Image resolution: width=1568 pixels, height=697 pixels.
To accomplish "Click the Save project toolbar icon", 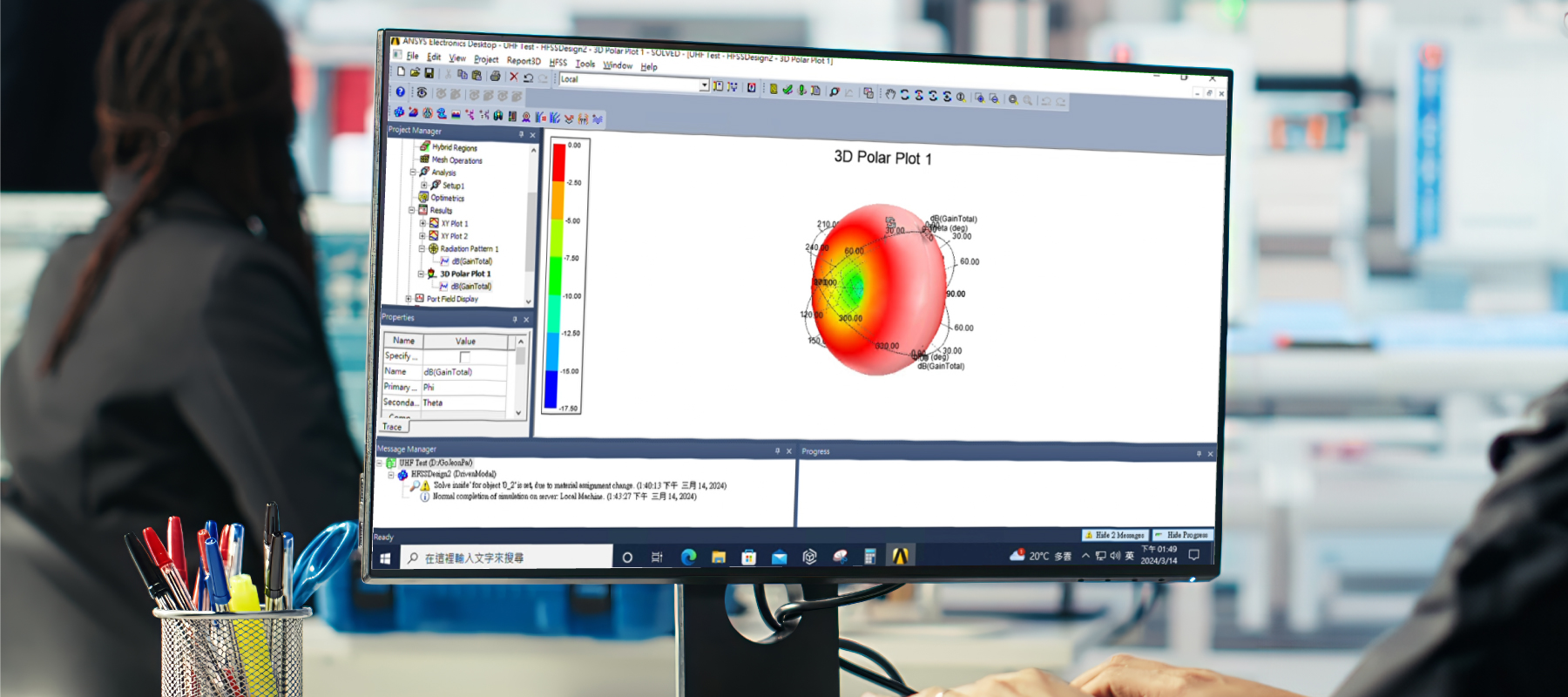I will coord(429,73).
